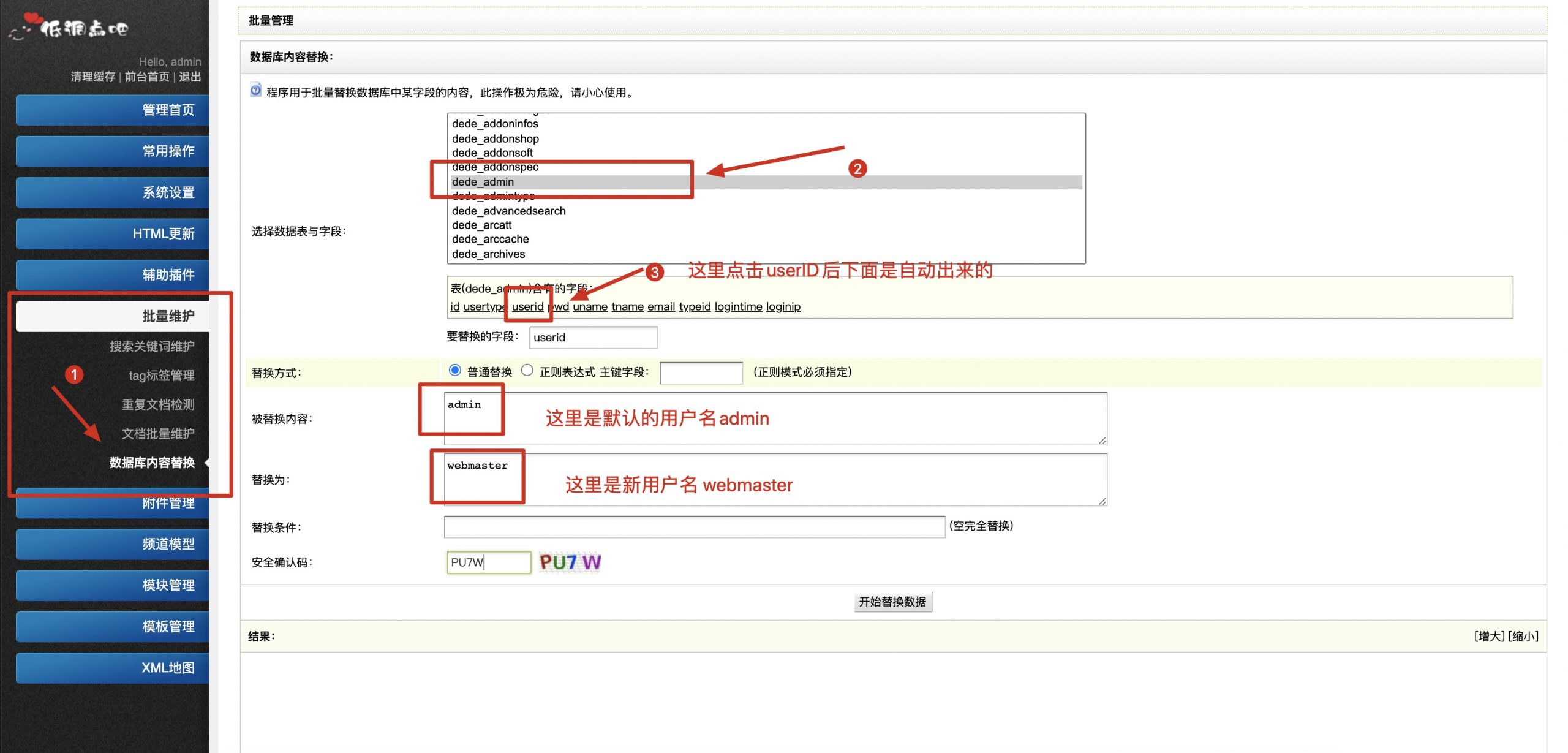Open the 常用操作 menu
Image resolution: width=1568 pixels, height=753 pixels.
click(x=112, y=151)
